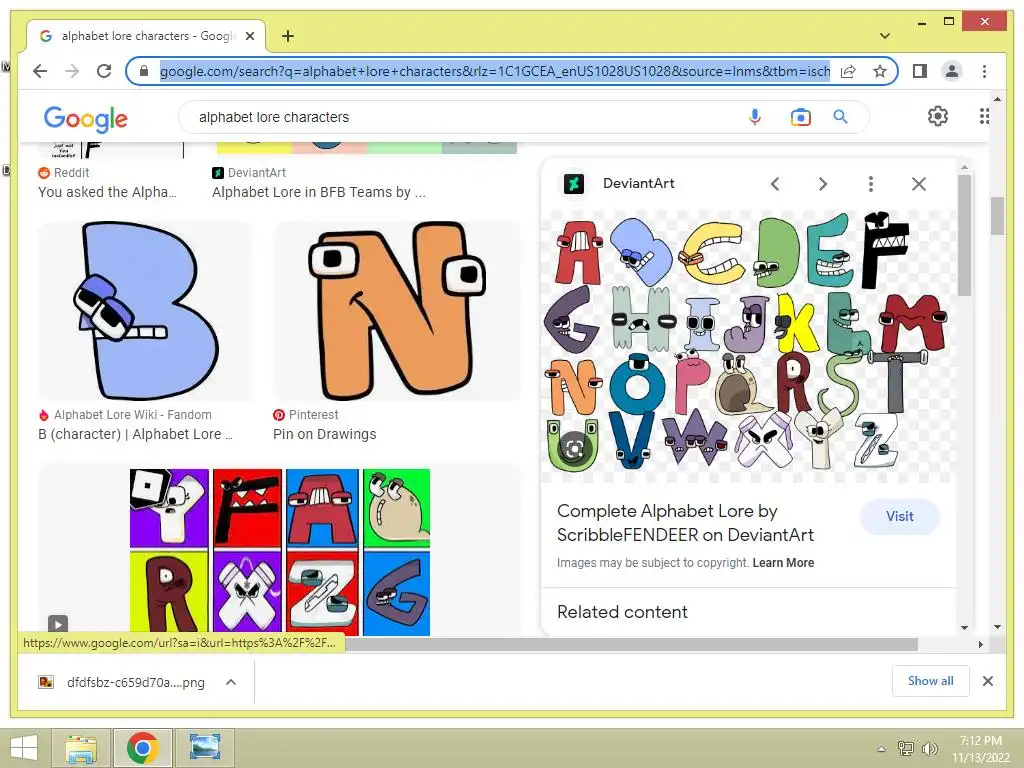1024x768 pixels.
Task: Close the downloads bar
Action: click(987, 681)
